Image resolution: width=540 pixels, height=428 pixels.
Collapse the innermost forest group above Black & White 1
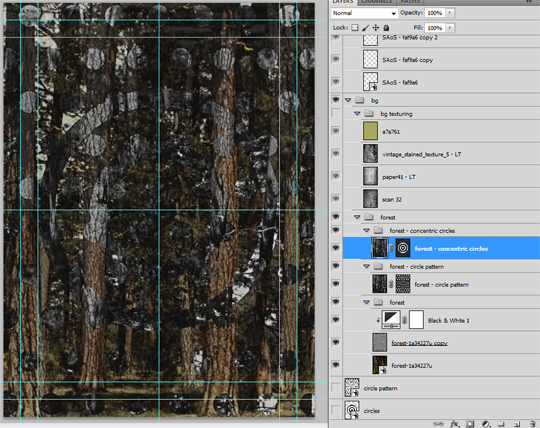366,302
